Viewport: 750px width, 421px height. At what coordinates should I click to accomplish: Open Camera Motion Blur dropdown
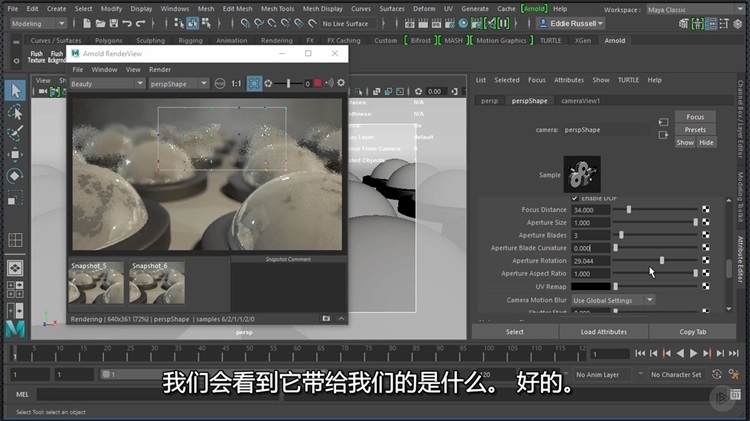[613, 300]
